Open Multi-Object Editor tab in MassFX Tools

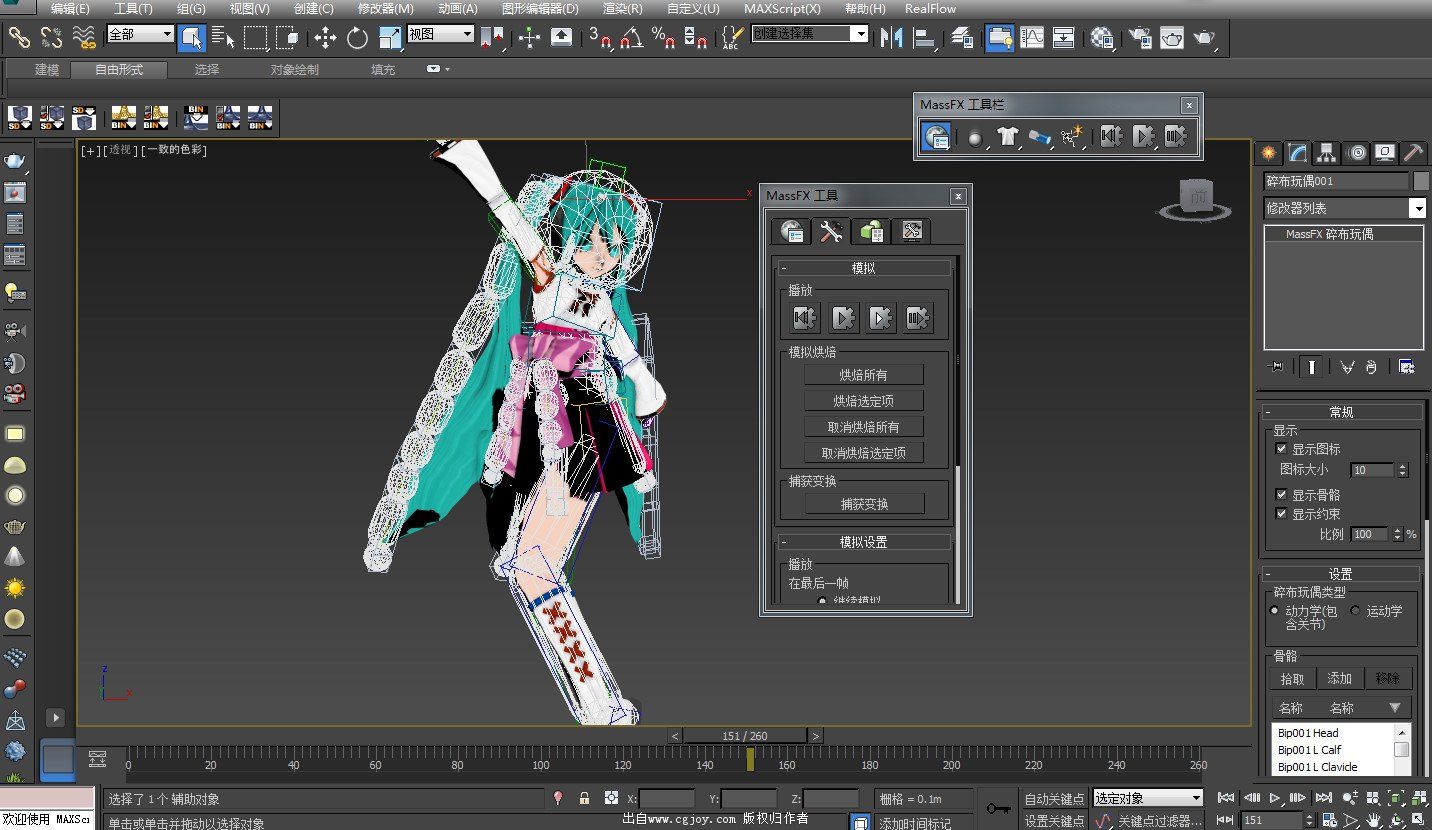(x=872, y=232)
